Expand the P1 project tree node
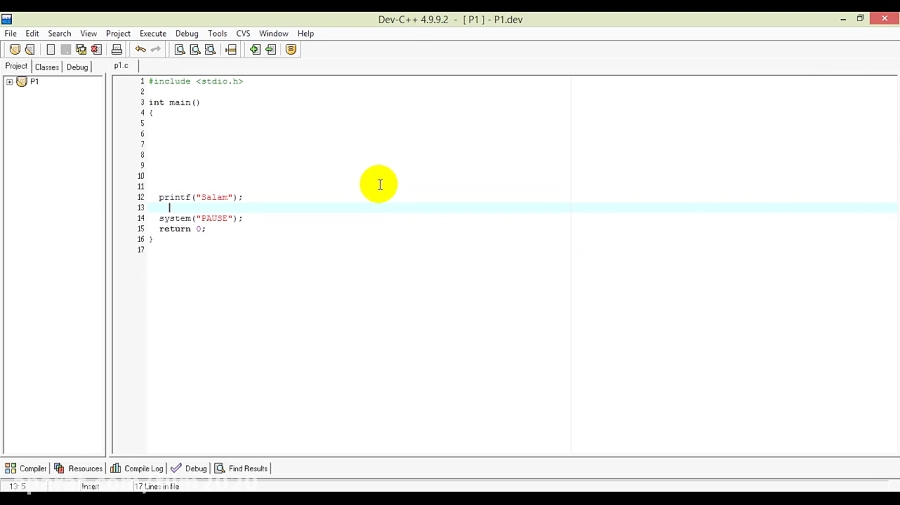The height and width of the screenshot is (505, 900). (10, 82)
